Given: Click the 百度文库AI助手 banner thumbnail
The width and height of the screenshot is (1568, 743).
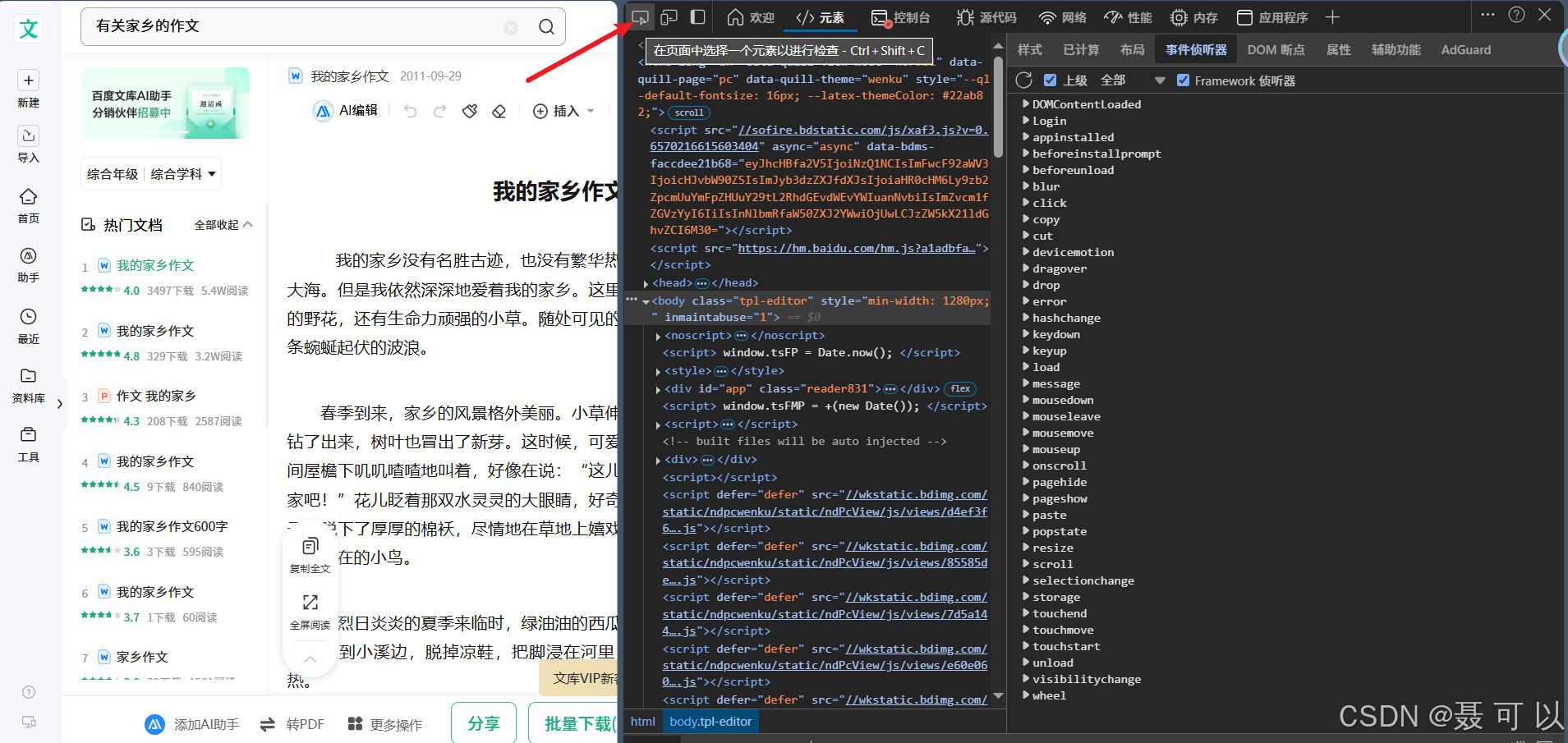Looking at the screenshot, I should pyautogui.click(x=165, y=103).
